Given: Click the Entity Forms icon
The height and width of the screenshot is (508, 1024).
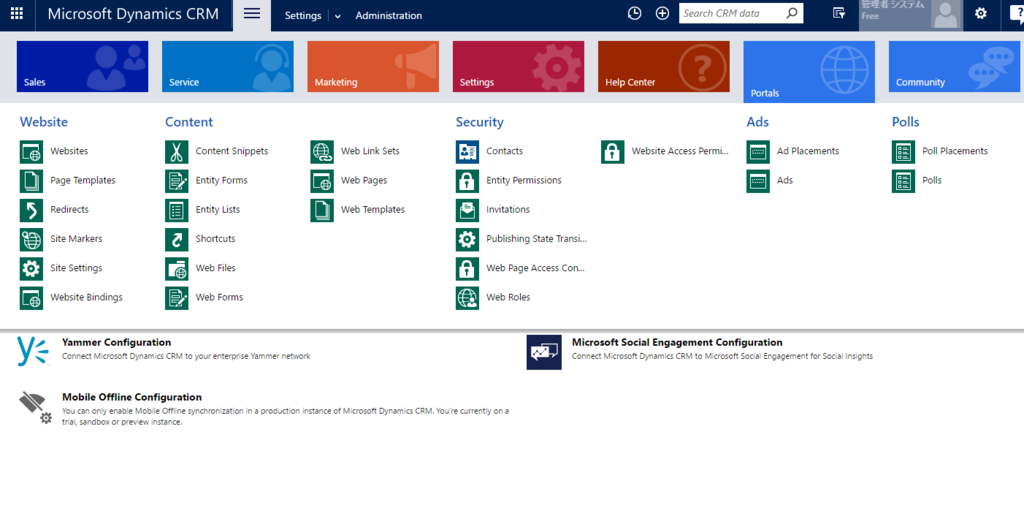Looking at the screenshot, I should click(176, 181).
